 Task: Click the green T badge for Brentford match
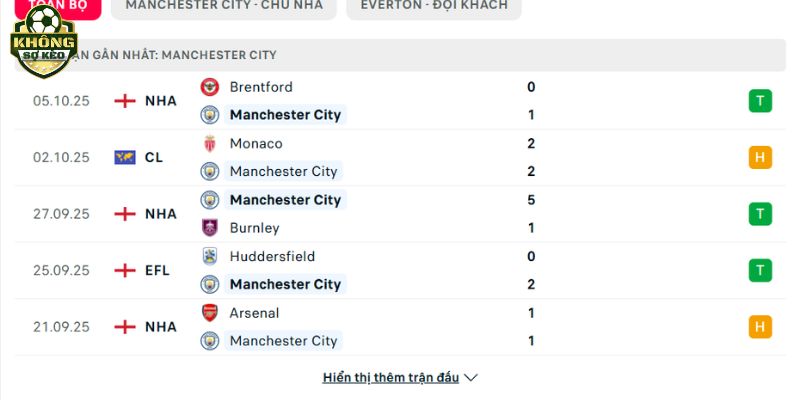coord(760,101)
